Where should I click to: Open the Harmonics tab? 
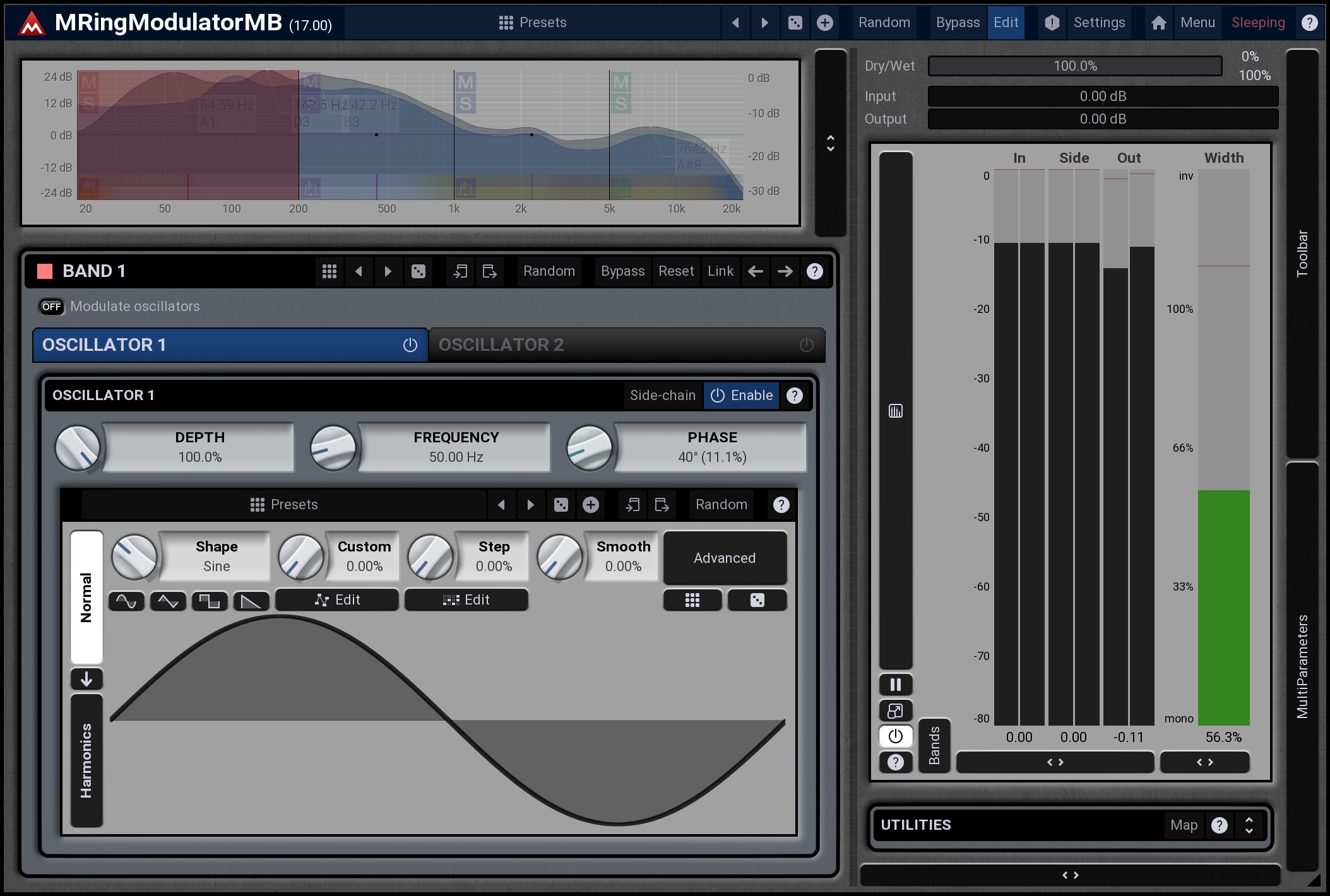coord(86,760)
